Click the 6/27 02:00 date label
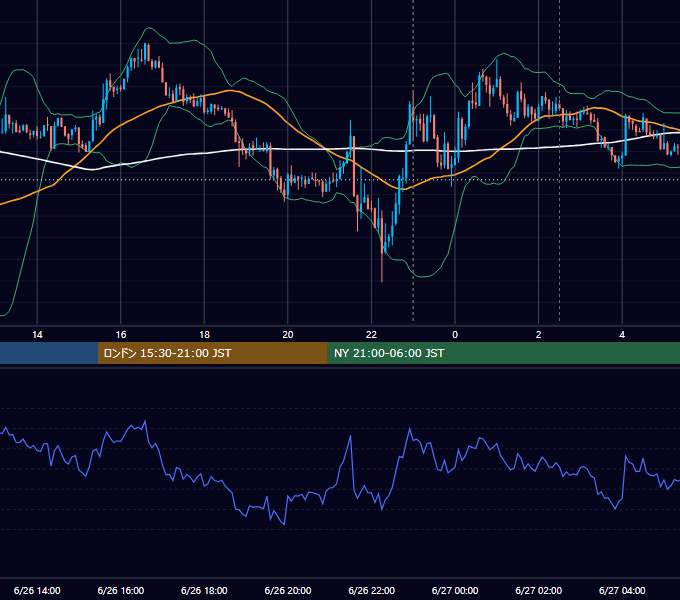Image resolution: width=680 pixels, height=600 pixels. tap(539, 590)
